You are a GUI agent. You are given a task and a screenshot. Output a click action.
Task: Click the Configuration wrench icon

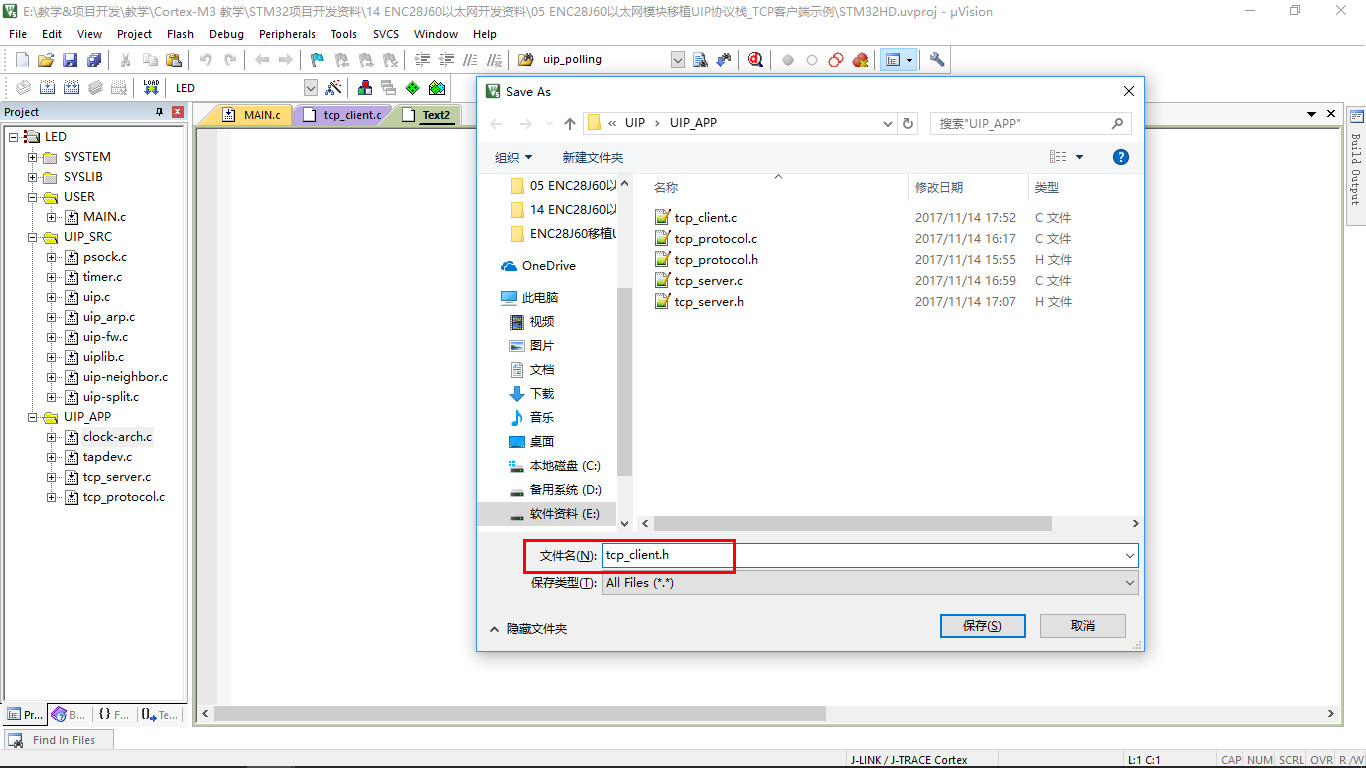pos(936,60)
